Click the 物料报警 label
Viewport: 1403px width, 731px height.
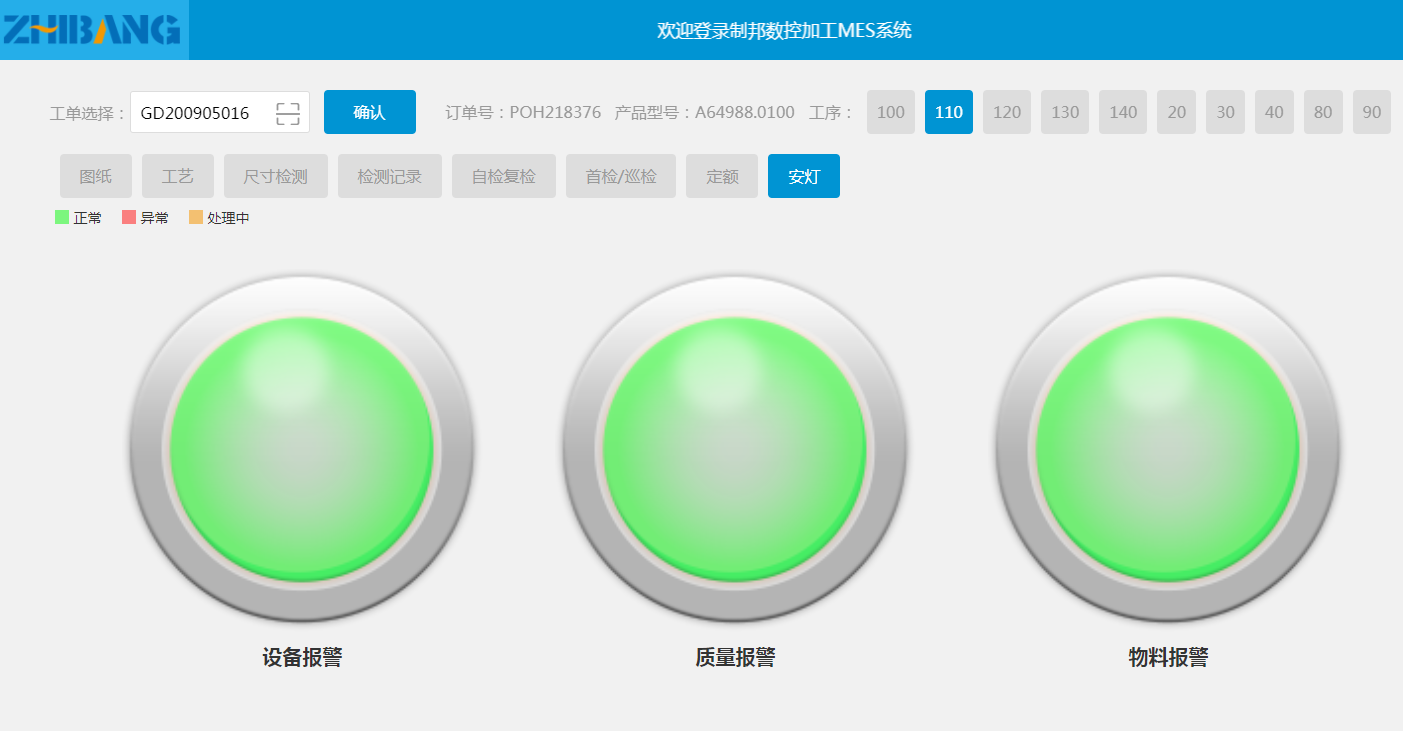[x=1168, y=657]
